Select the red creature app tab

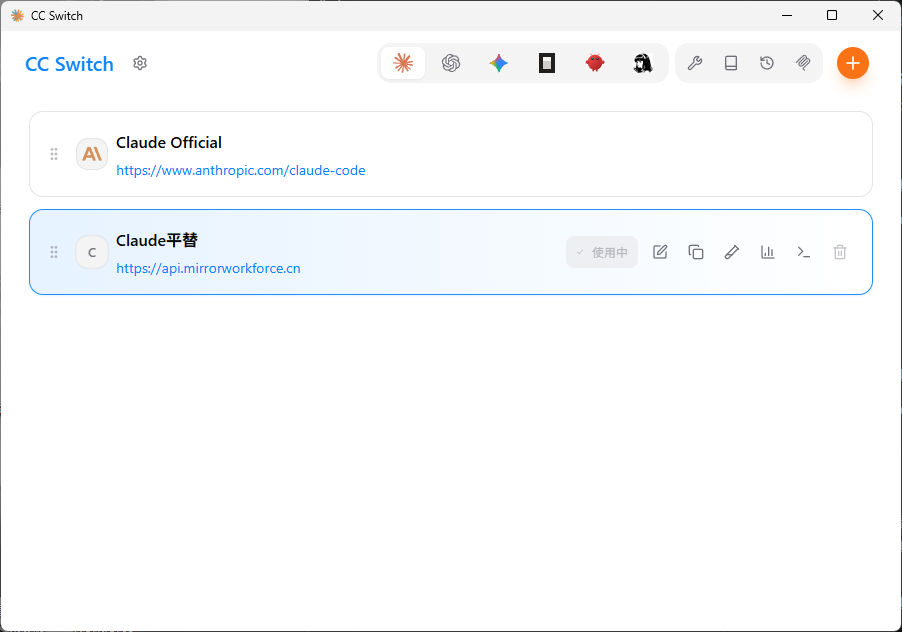pos(595,63)
